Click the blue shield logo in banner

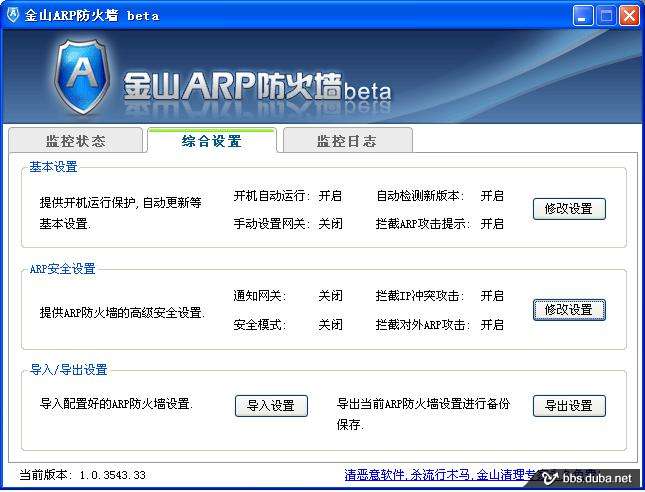coord(83,76)
